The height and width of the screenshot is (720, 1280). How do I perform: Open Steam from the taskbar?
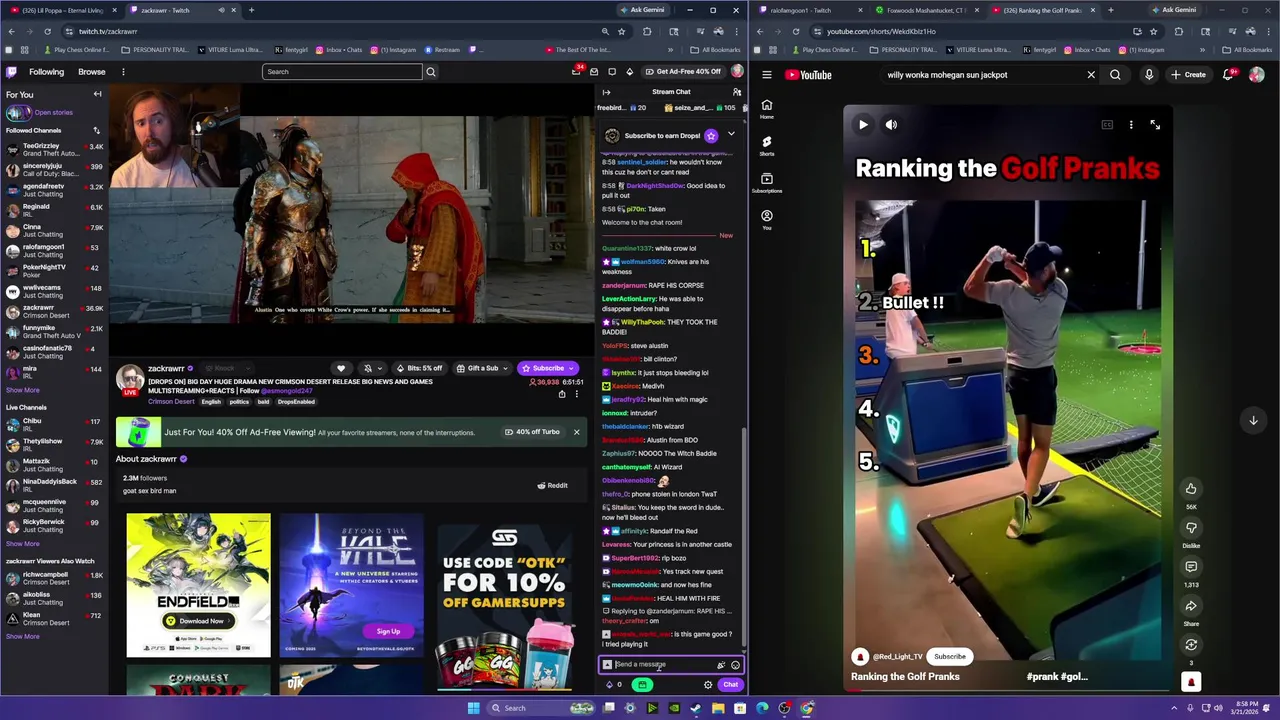tap(696, 708)
